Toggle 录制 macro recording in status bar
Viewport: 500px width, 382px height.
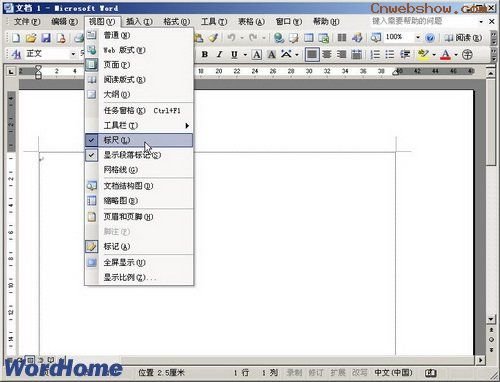[x=294, y=372]
